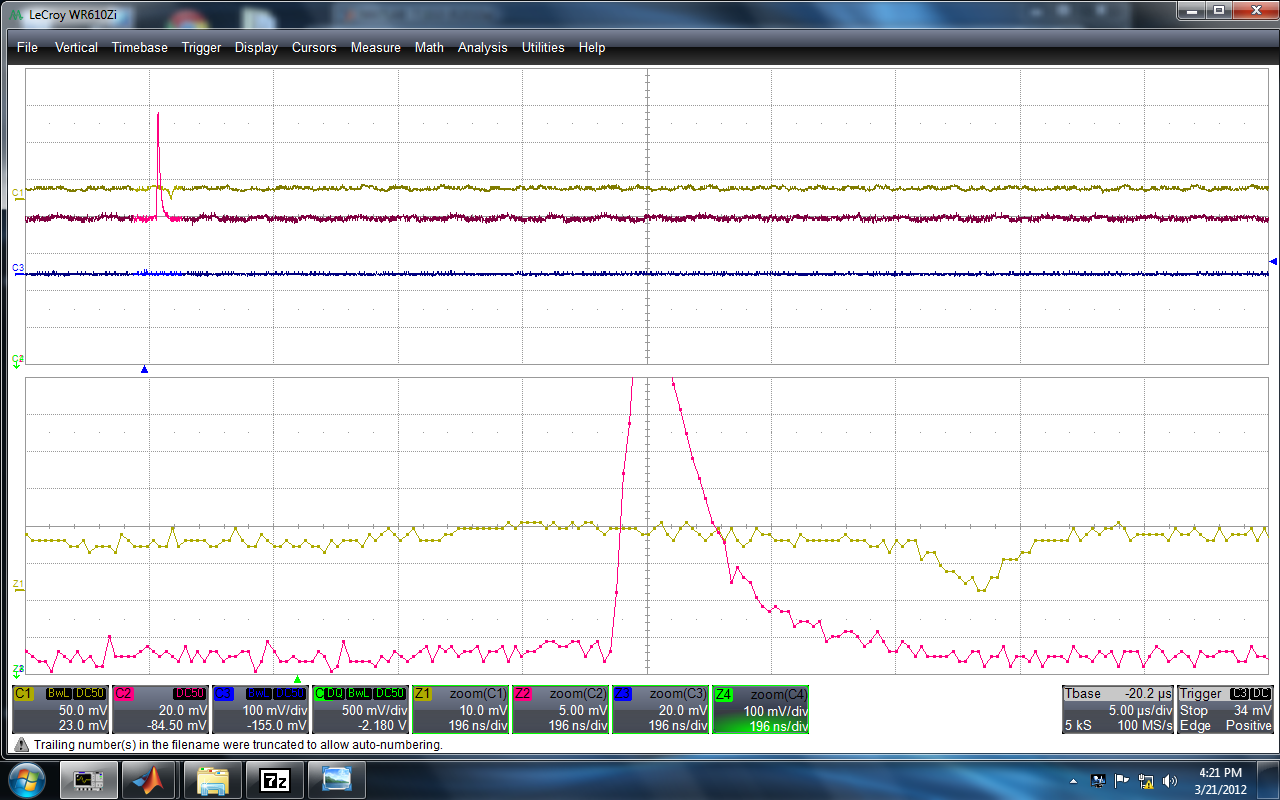Open the C1 channel descriptor box
Image resolution: width=1280 pixels, height=800 pixels.
(x=60, y=709)
